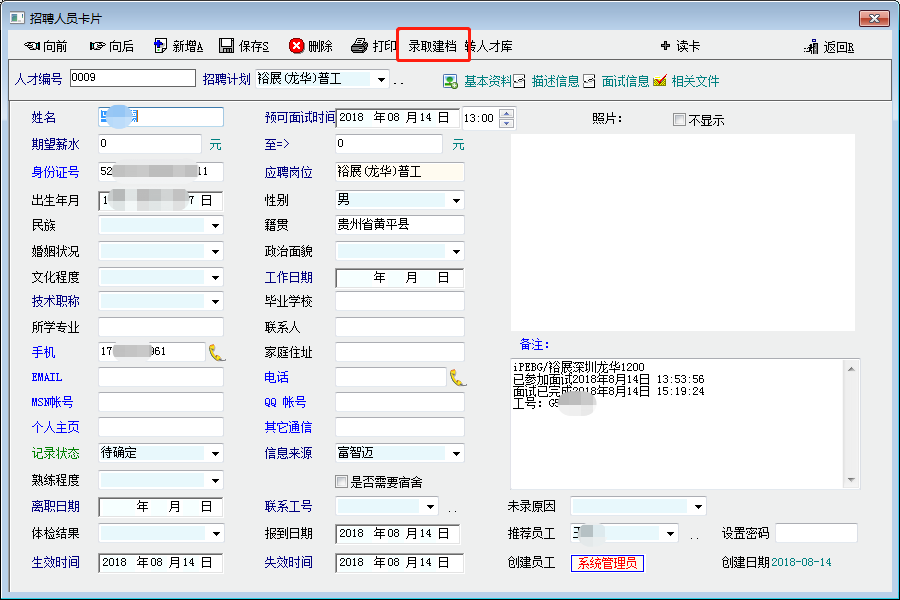Expand the 性别 gender dropdown
The height and width of the screenshot is (600, 900).
(456, 200)
